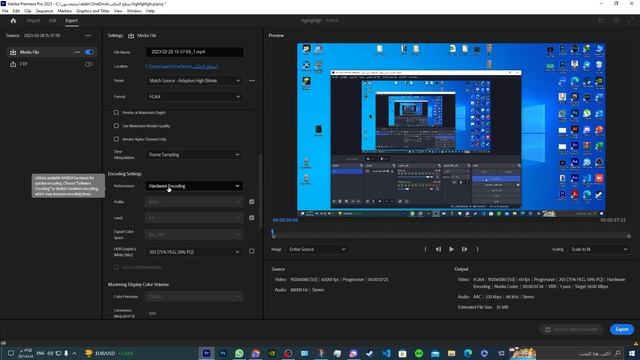The width and height of the screenshot is (640, 360).
Task: Uncheck the Level match-source checkbox
Action: tap(251, 218)
